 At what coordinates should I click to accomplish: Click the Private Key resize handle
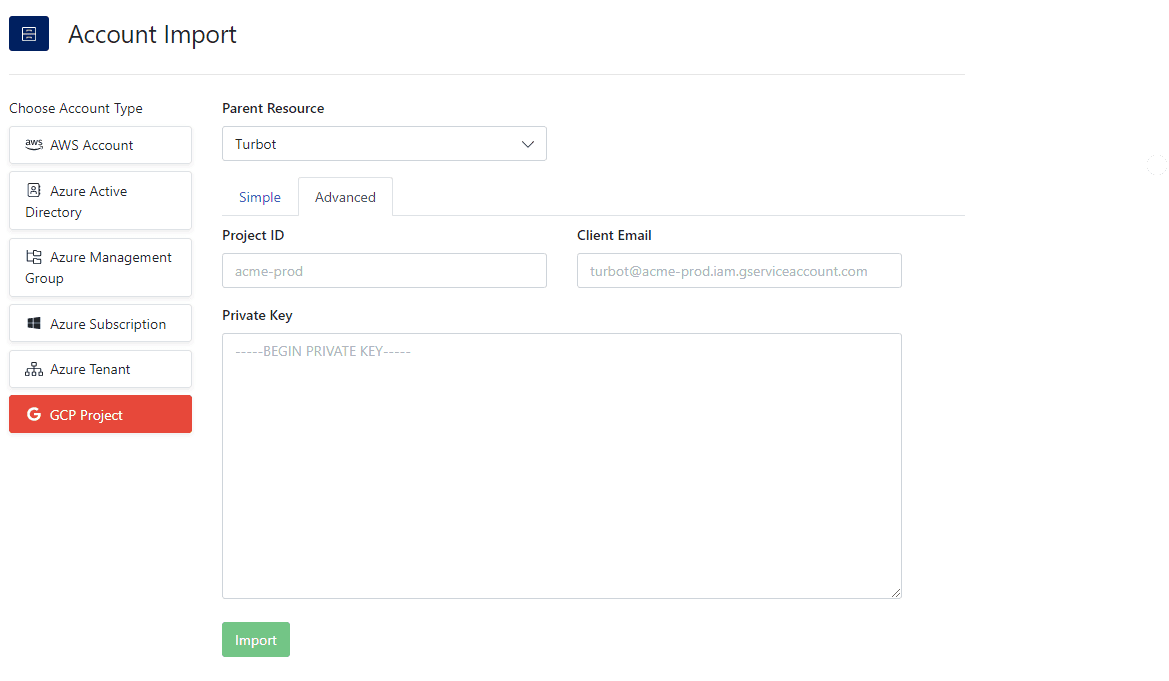pyautogui.click(x=895, y=592)
